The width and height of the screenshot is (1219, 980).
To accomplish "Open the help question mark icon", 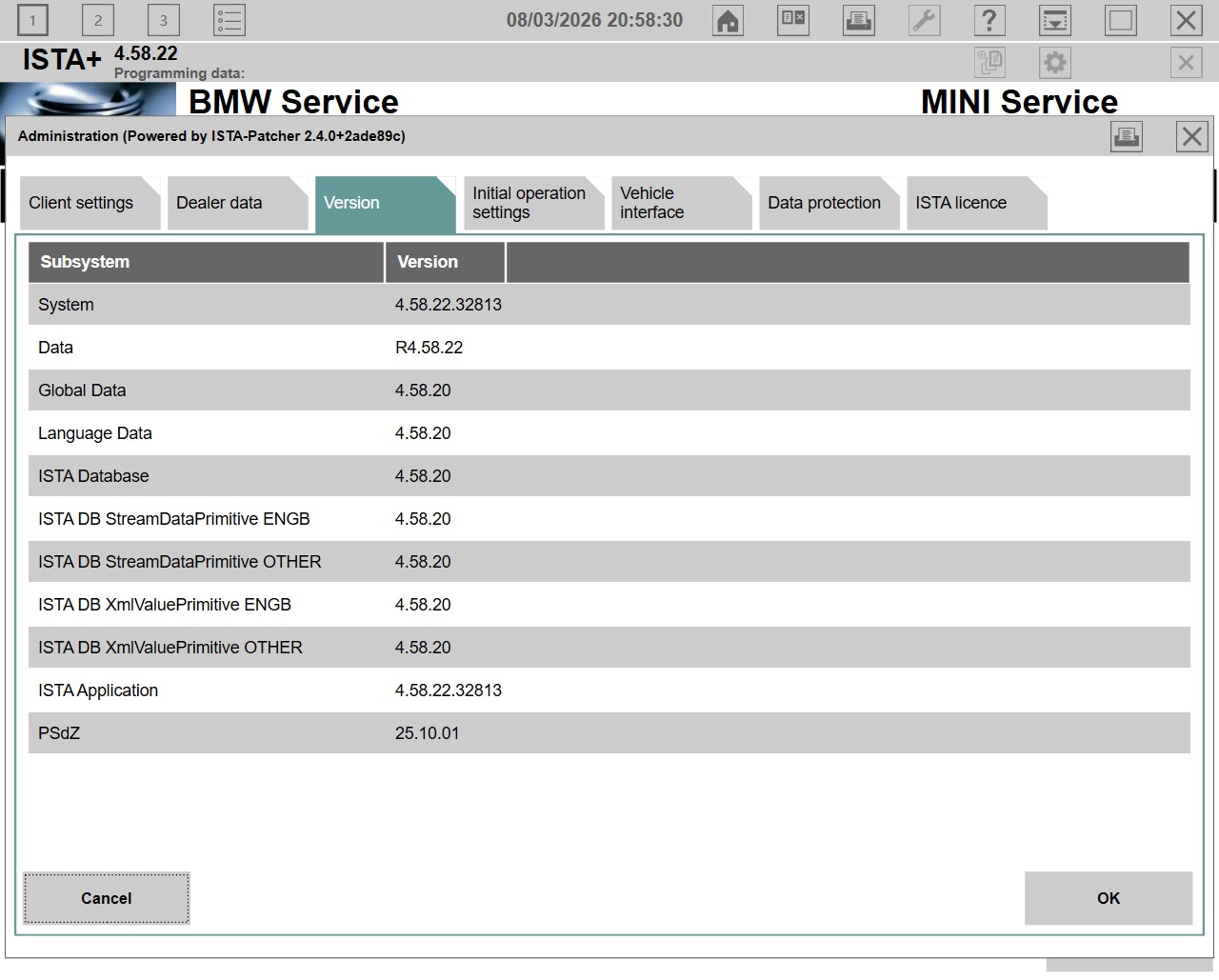I will (989, 20).
